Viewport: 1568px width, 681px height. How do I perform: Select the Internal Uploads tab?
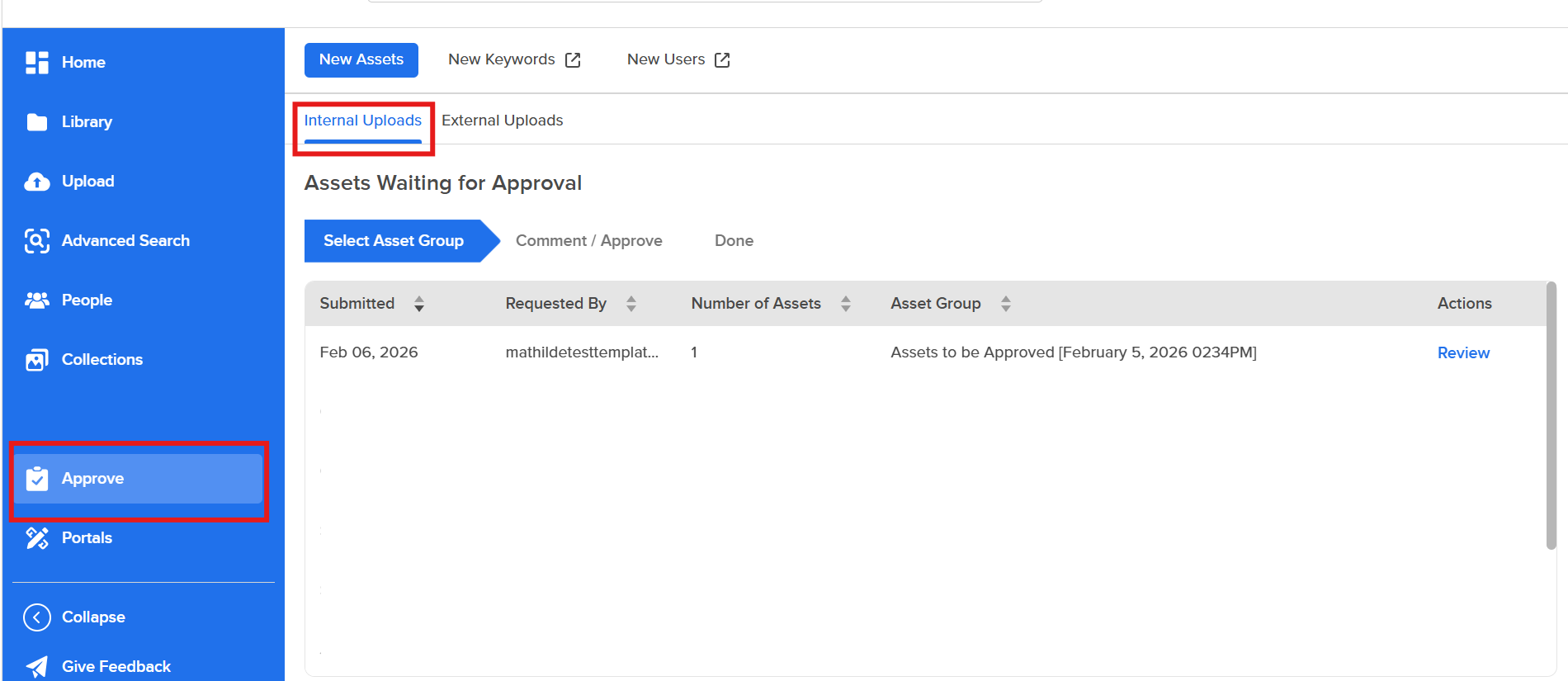[363, 121]
